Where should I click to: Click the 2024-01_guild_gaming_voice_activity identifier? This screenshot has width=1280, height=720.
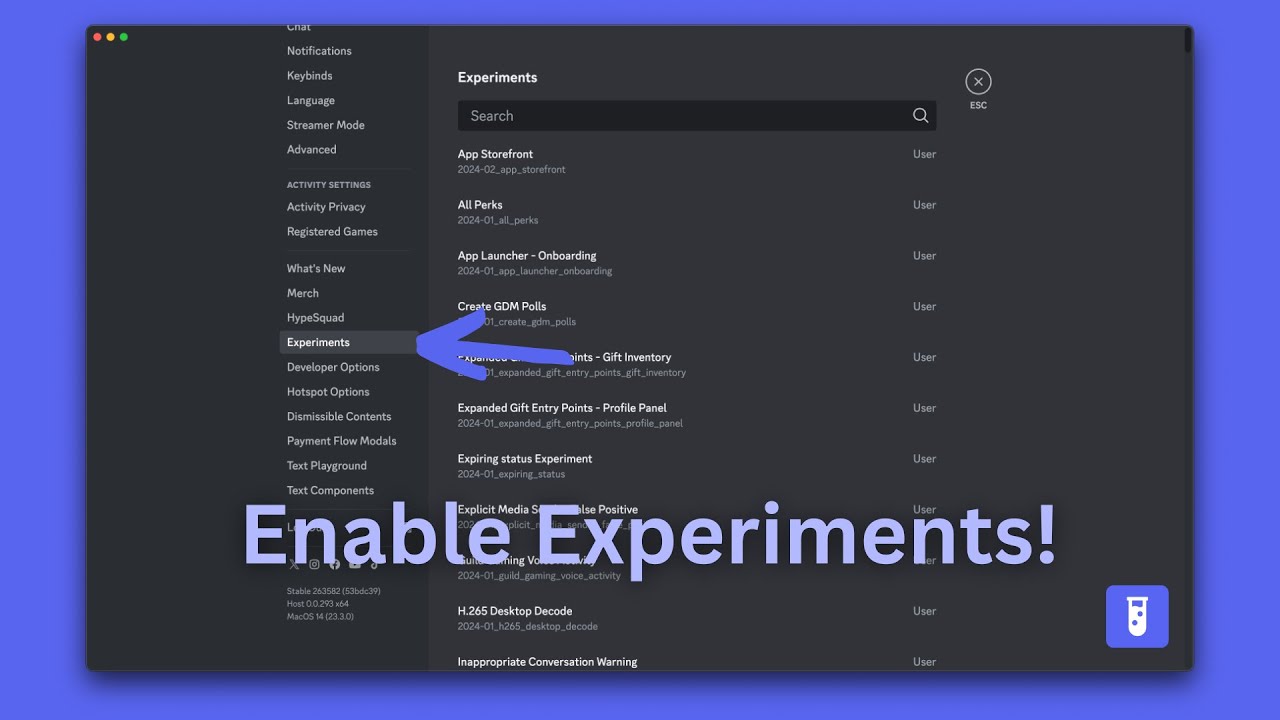pyautogui.click(x=539, y=576)
